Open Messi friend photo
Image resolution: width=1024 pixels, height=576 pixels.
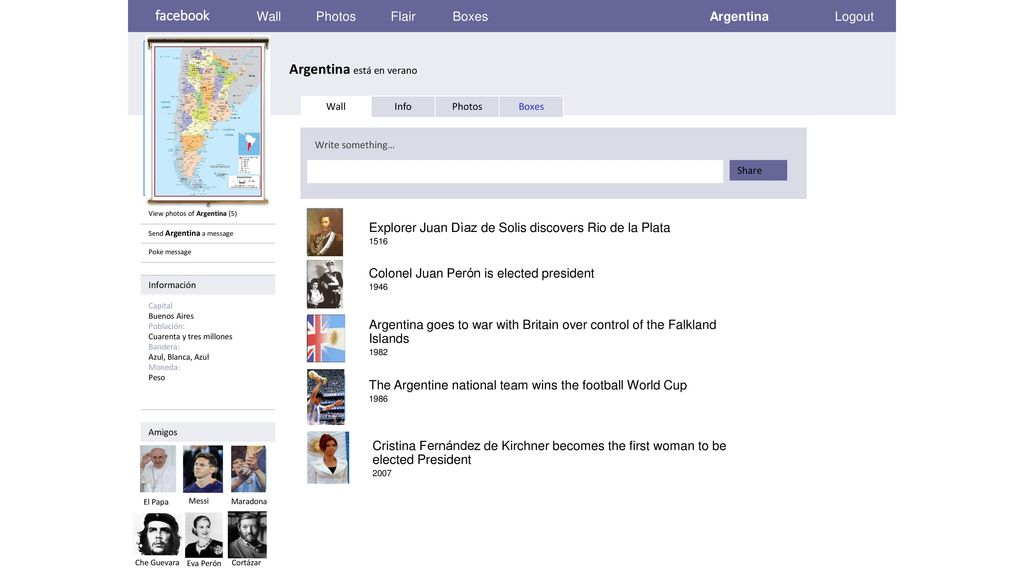(x=202, y=469)
